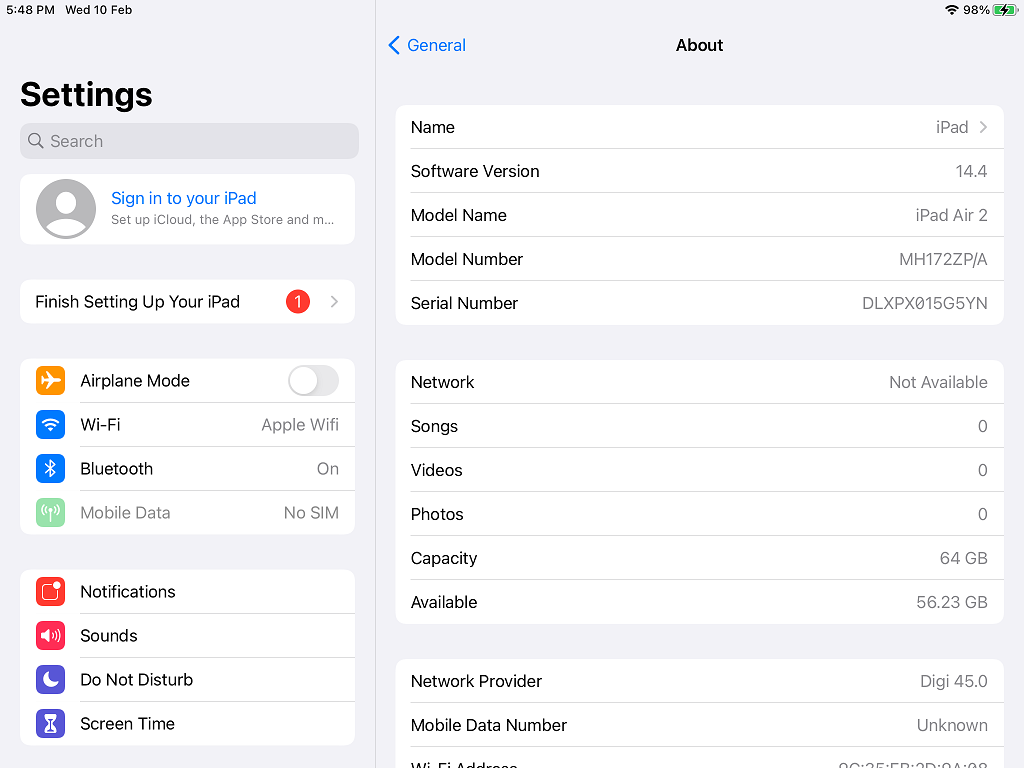Tap the Do Not Disturb moon icon
Screen dimensions: 1024x768
pos(50,680)
